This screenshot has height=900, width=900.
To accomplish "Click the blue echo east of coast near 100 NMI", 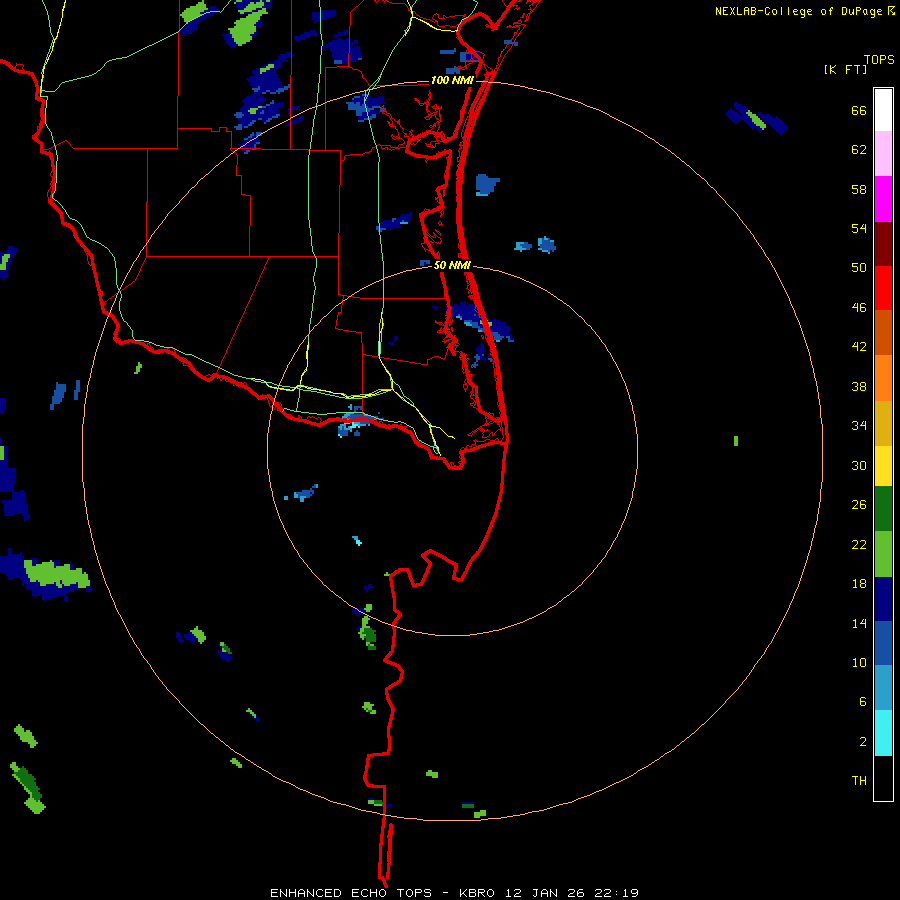I will click(x=487, y=185).
